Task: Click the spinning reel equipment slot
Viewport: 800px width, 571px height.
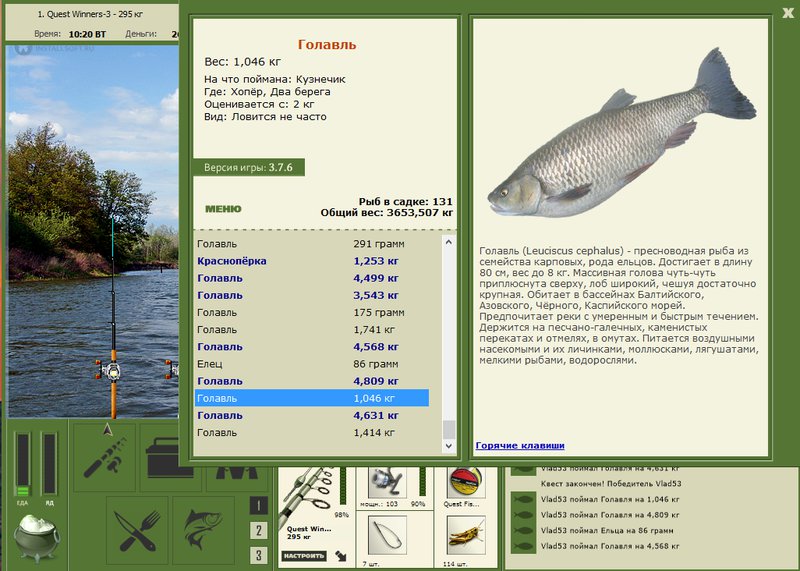Action: tap(387, 482)
